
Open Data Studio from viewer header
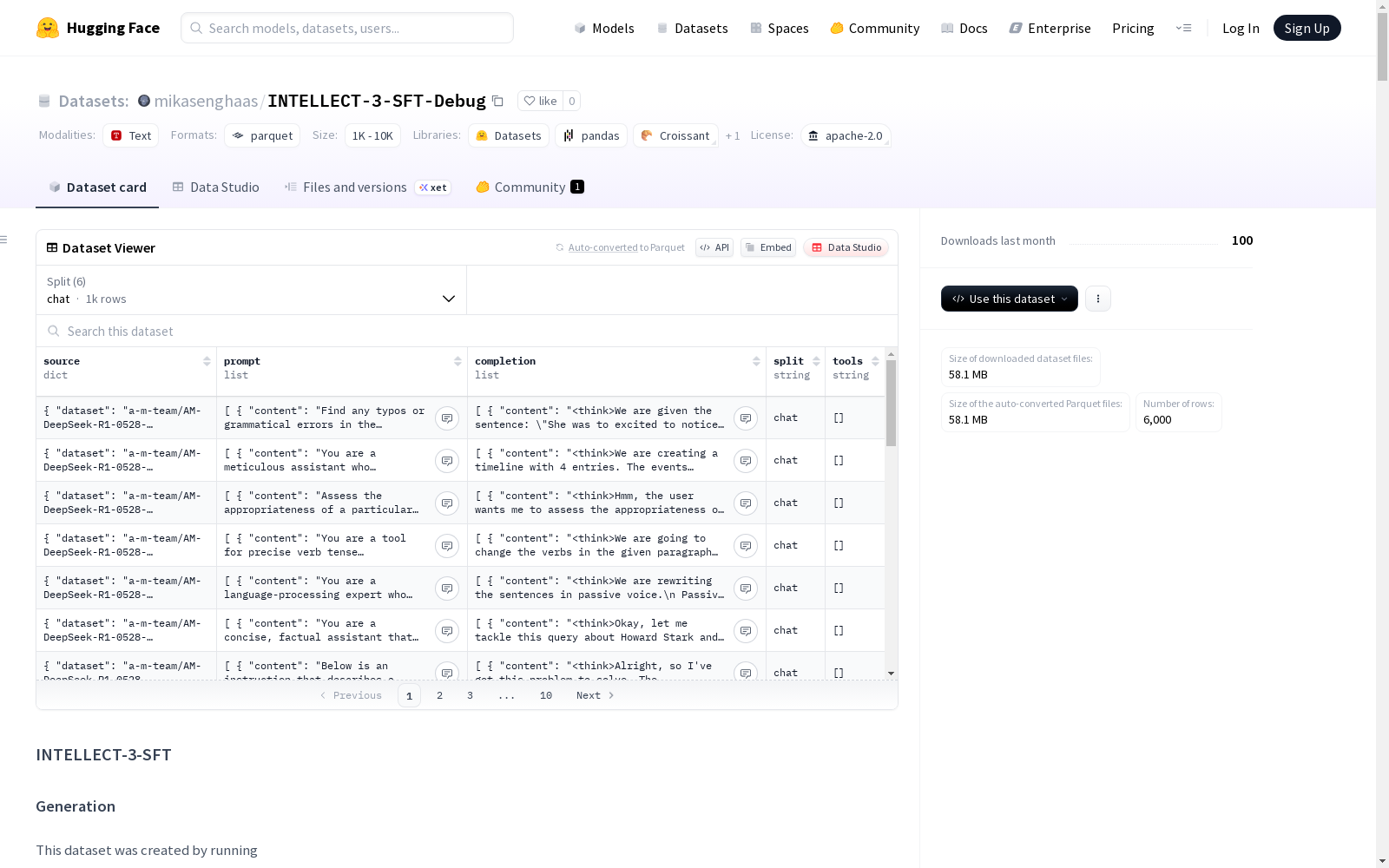pyautogui.click(x=846, y=247)
